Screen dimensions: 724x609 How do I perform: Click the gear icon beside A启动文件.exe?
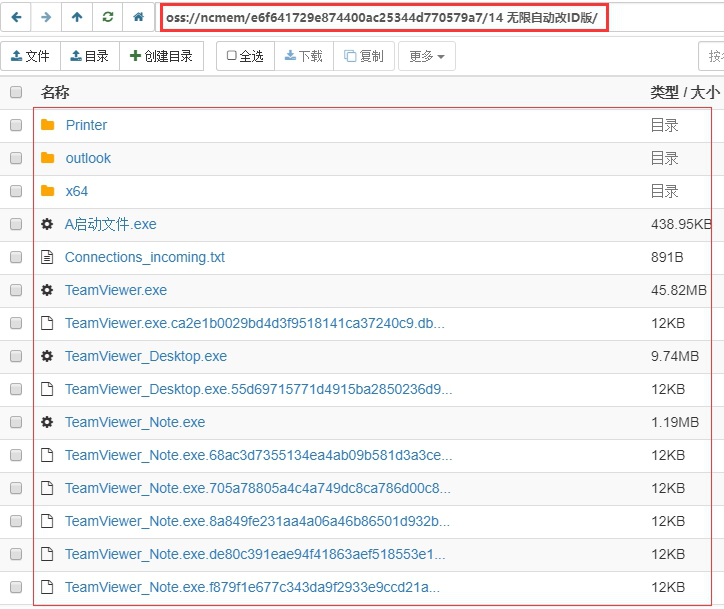click(47, 224)
